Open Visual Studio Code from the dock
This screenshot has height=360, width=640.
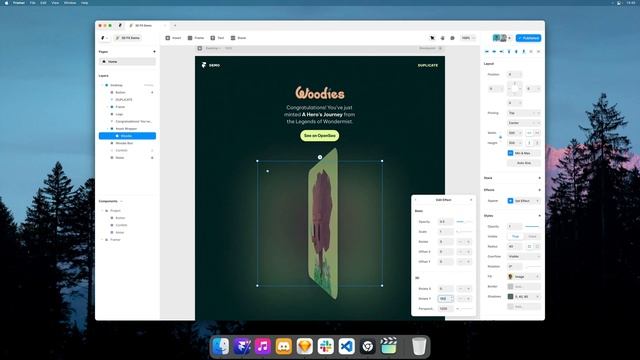pyautogui.click(x=347, y=347)
